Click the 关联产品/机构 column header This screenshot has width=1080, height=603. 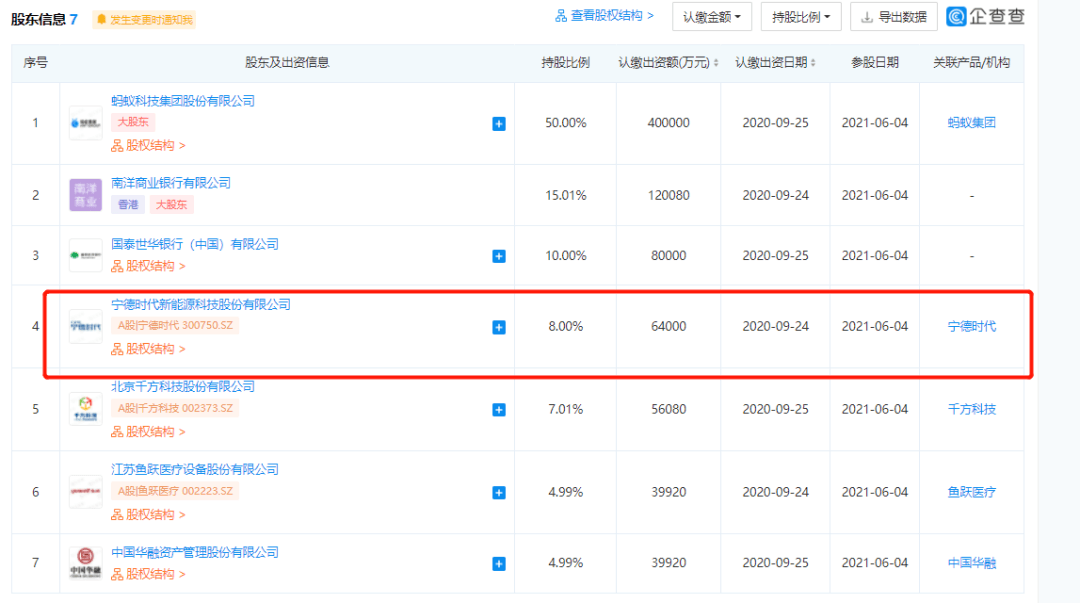tap(971, 63)
